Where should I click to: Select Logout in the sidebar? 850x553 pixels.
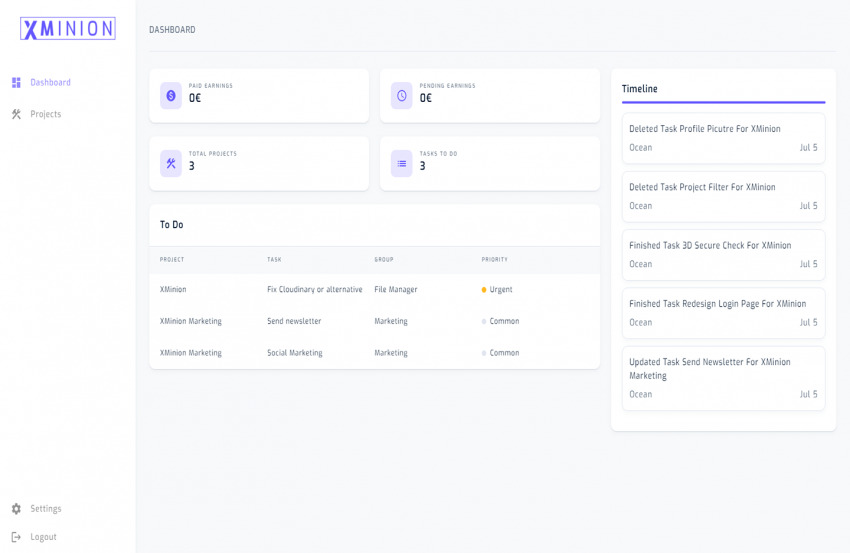click(x=43, y=537)
